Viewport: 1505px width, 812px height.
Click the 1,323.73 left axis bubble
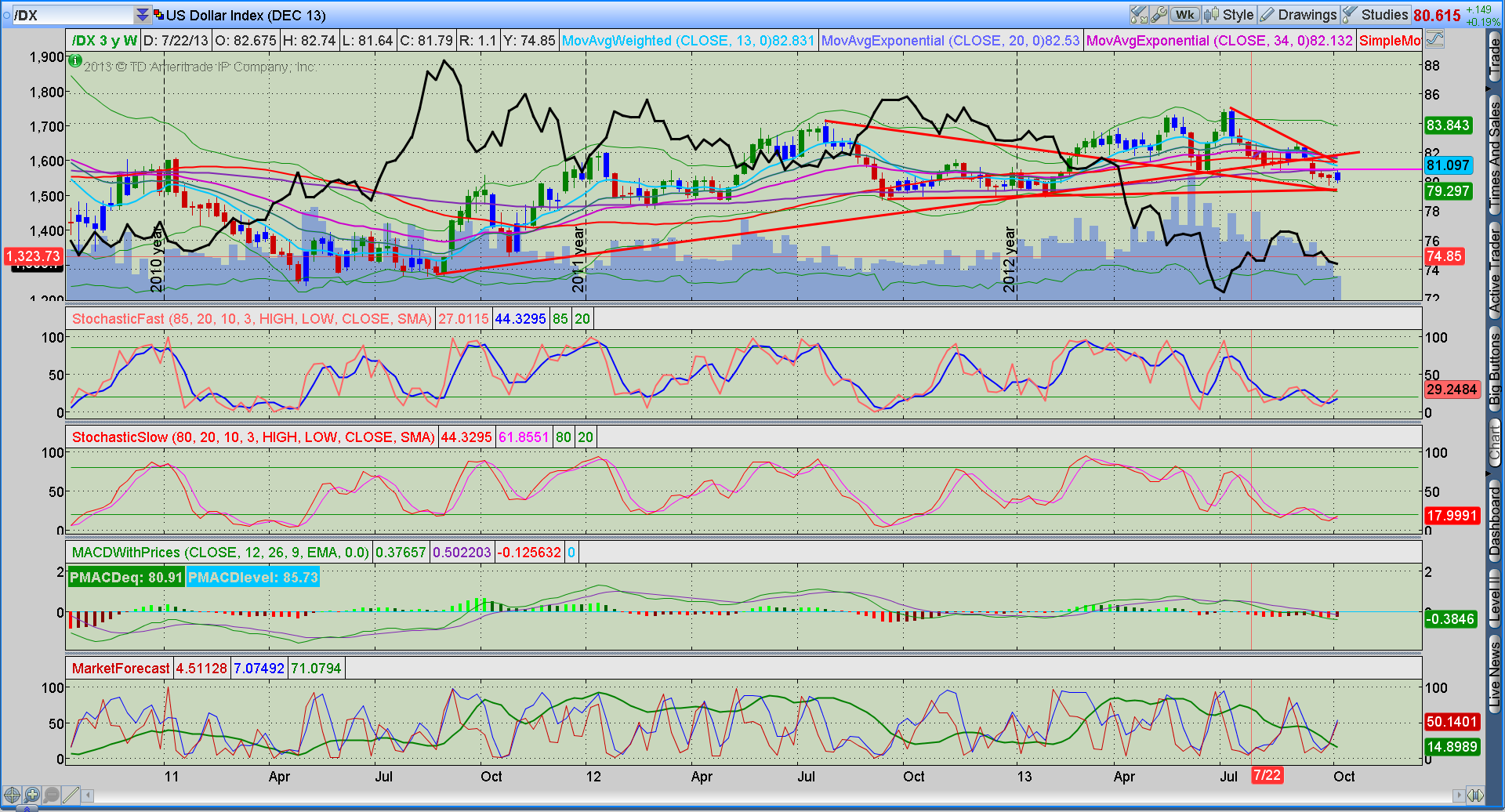click(x=33, y=256)
